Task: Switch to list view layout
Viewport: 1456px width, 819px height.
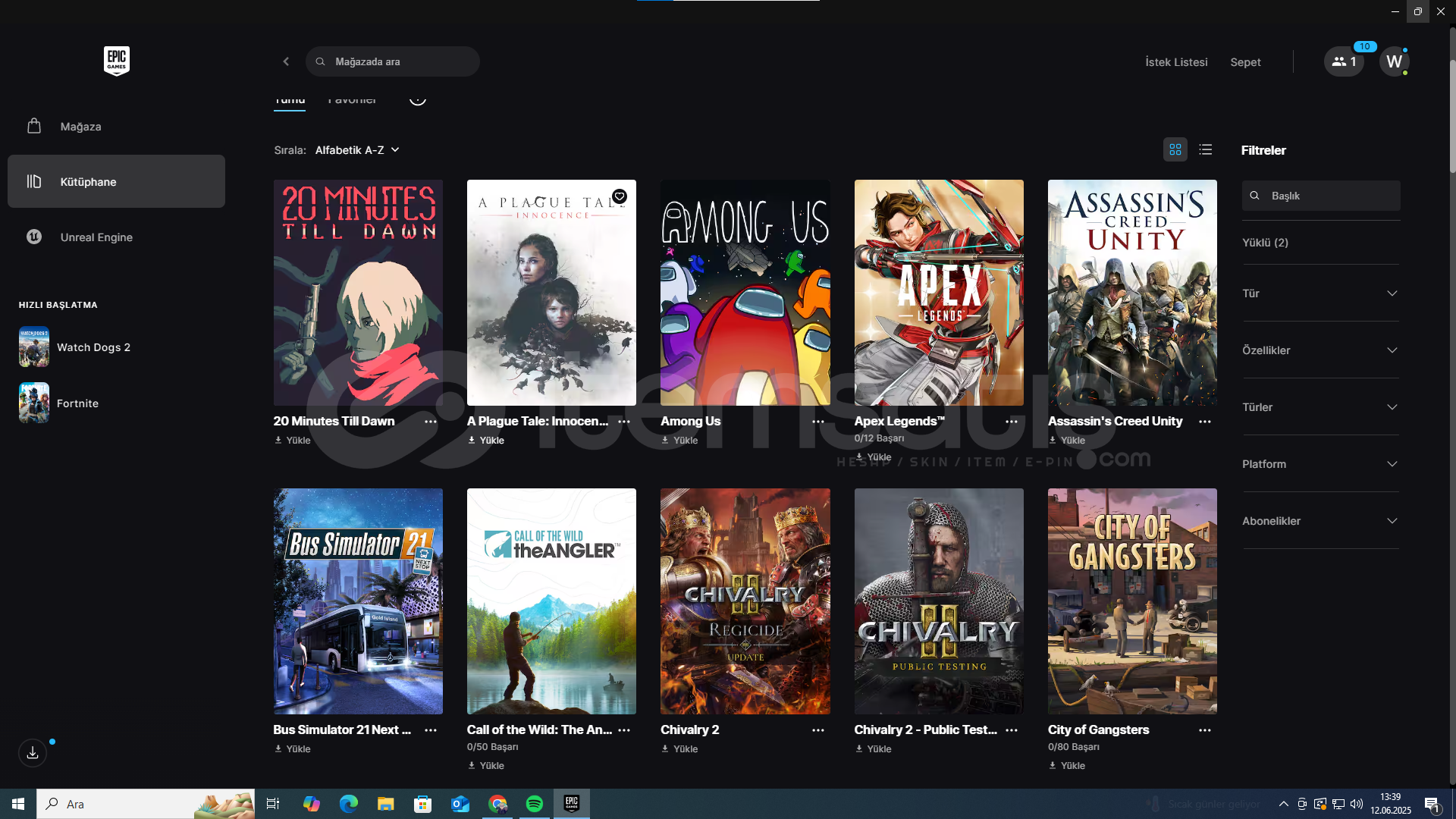Action: pos(1206,149)
